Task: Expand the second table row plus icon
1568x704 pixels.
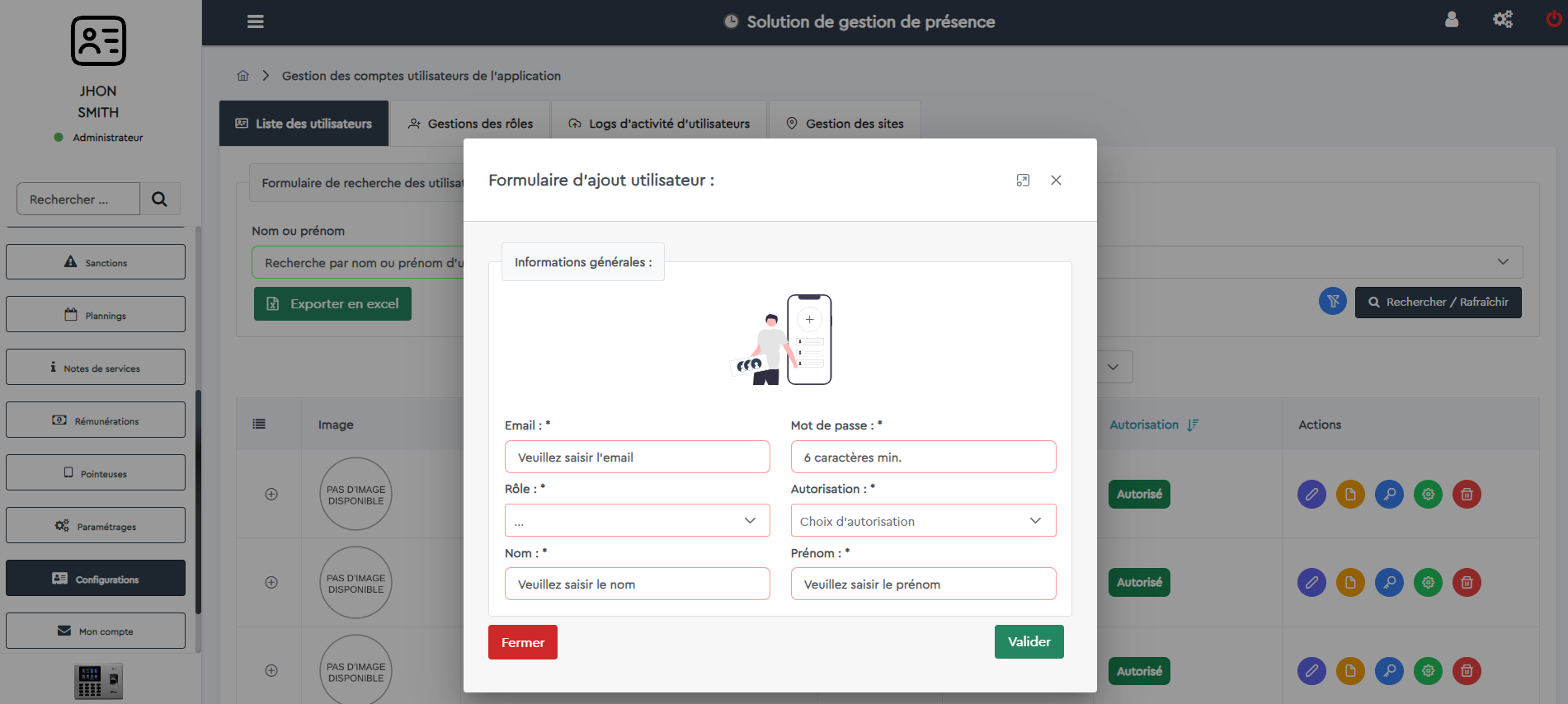Action: [x=271, y=582]
